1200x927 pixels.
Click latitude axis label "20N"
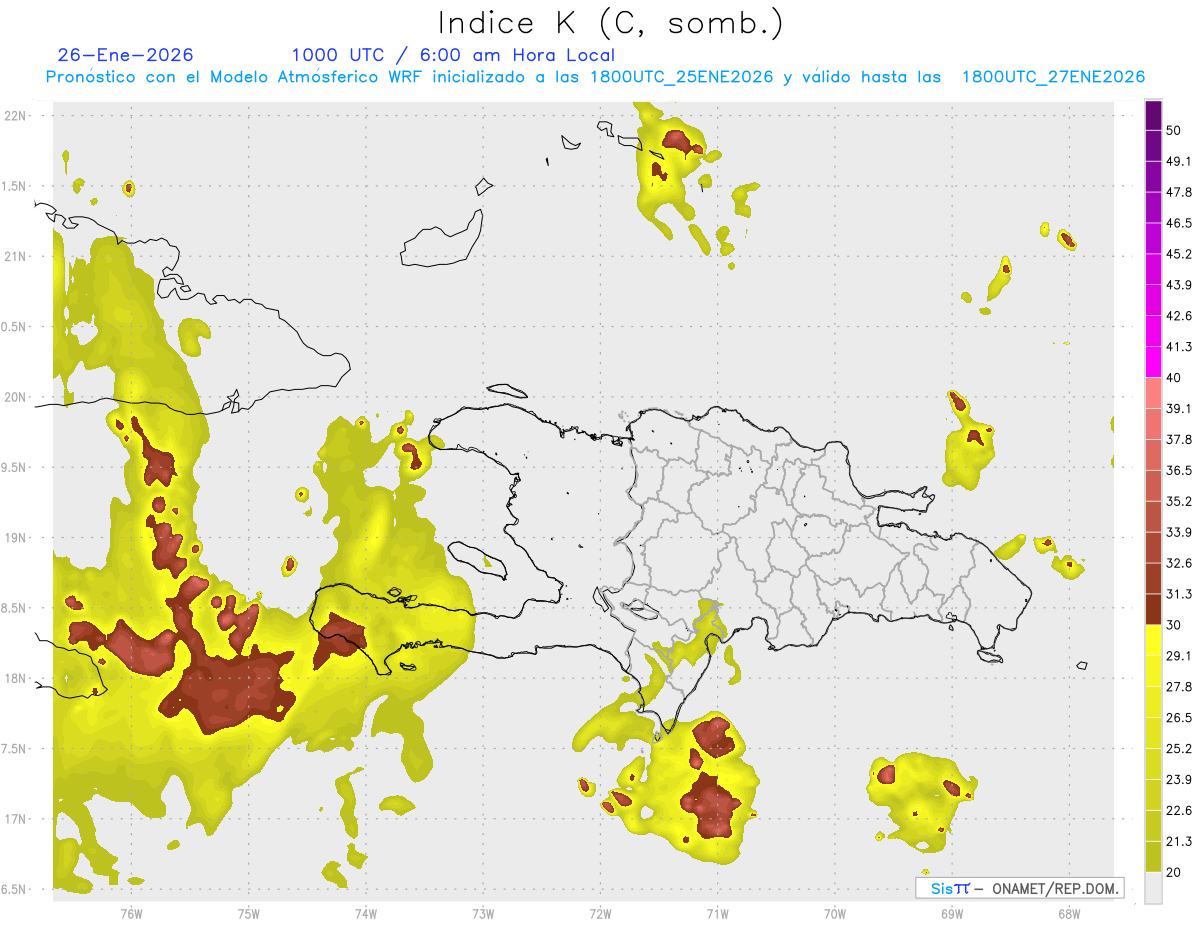[x=17, y=397]
